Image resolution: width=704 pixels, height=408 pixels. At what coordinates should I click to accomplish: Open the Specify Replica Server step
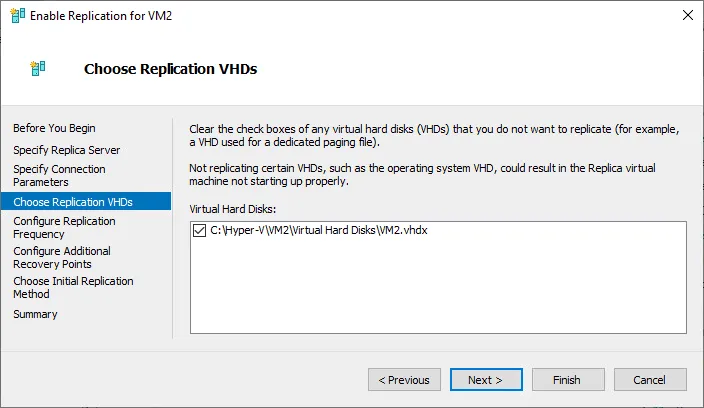coord(66,150)
